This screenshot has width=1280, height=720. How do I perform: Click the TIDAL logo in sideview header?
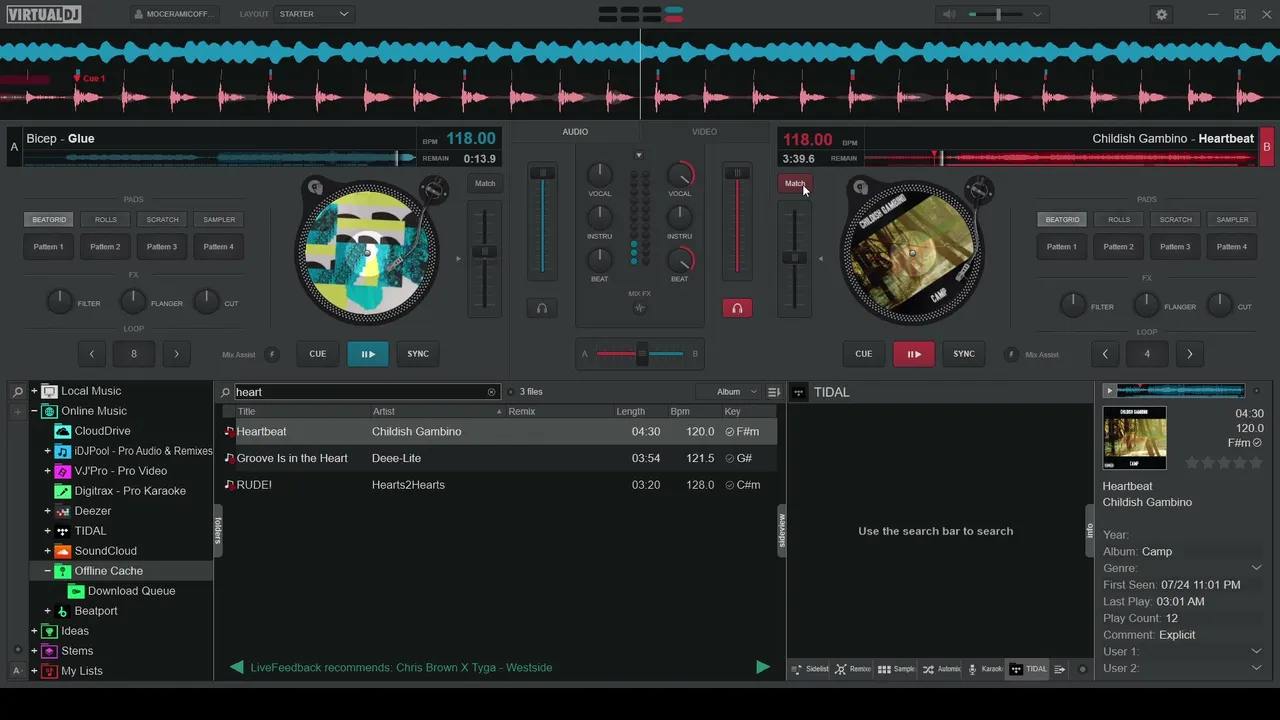(x=798, y=392)
